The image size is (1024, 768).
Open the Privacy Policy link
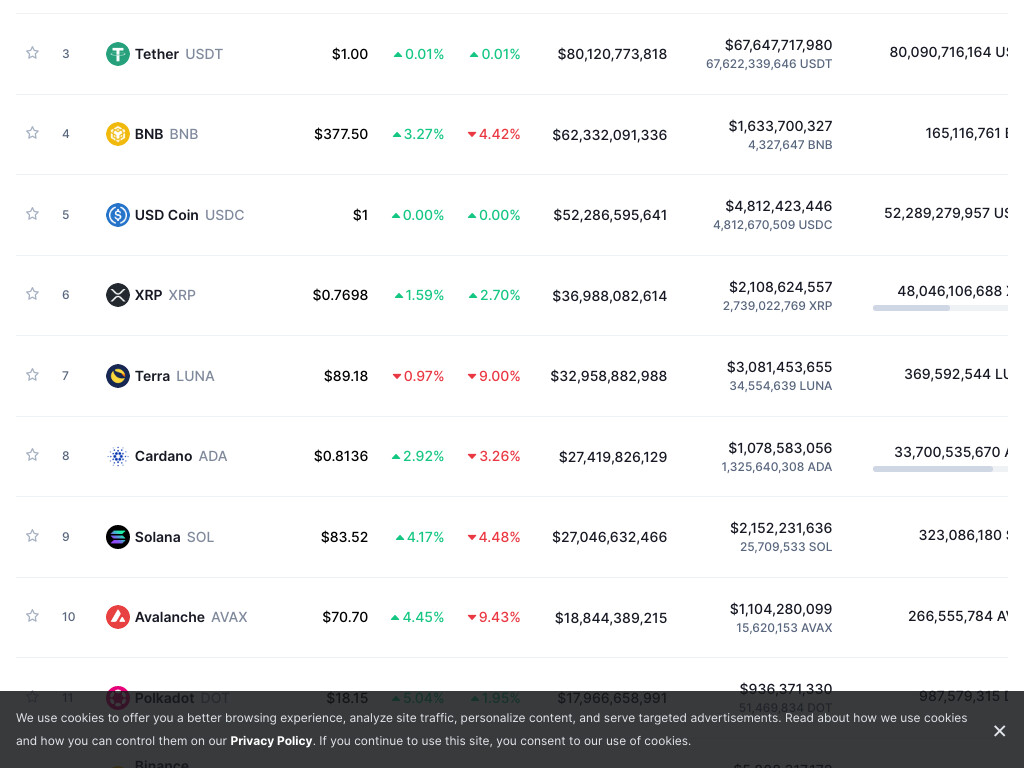point(271,741)
